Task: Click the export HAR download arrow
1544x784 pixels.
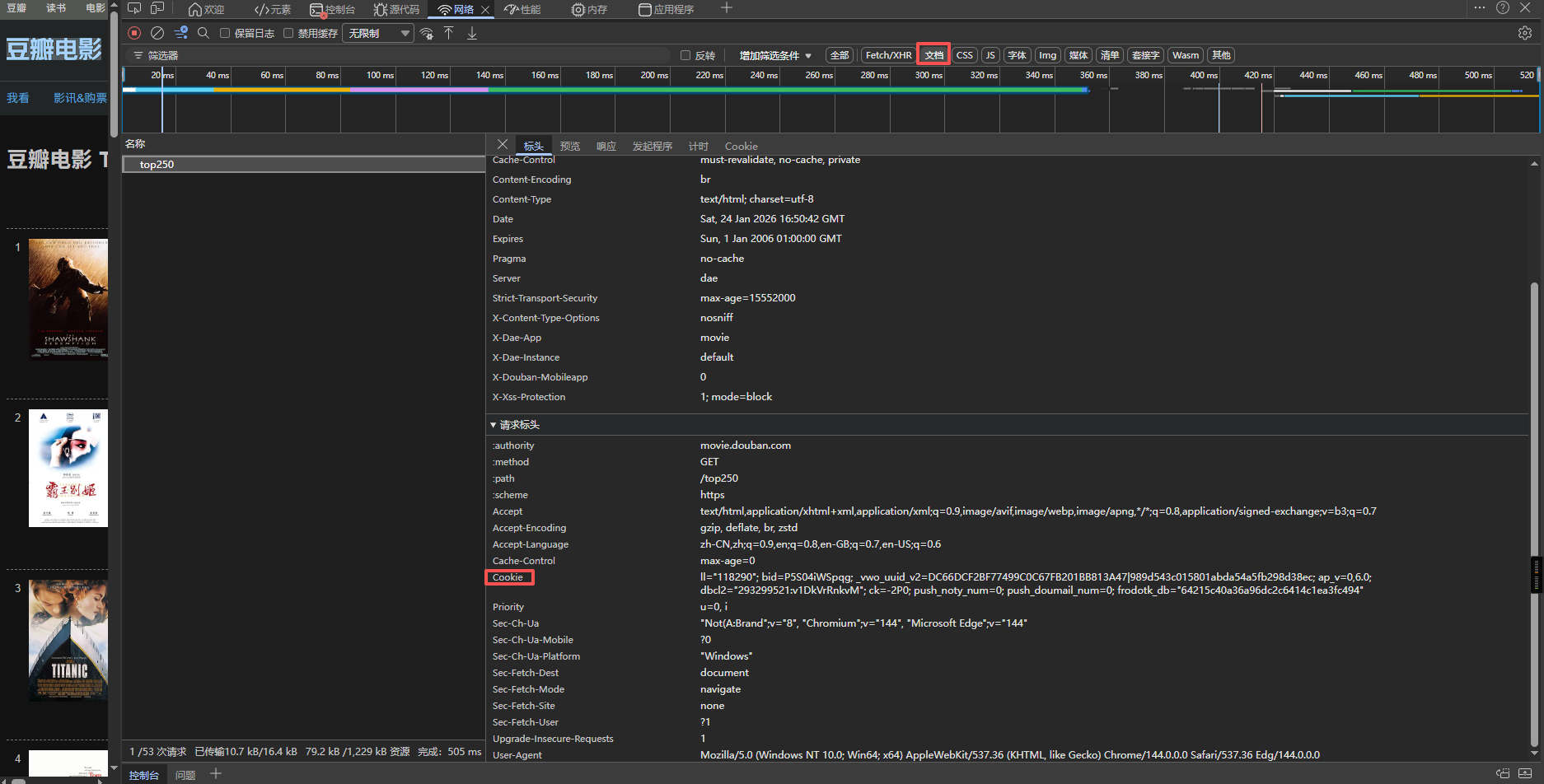Action: click(x=472, y=33)
